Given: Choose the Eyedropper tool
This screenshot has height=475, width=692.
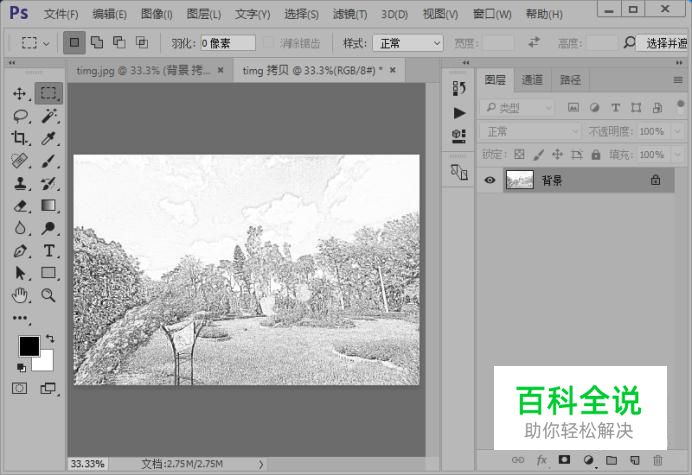Looking at the screenshot, I should coord(48,139).
